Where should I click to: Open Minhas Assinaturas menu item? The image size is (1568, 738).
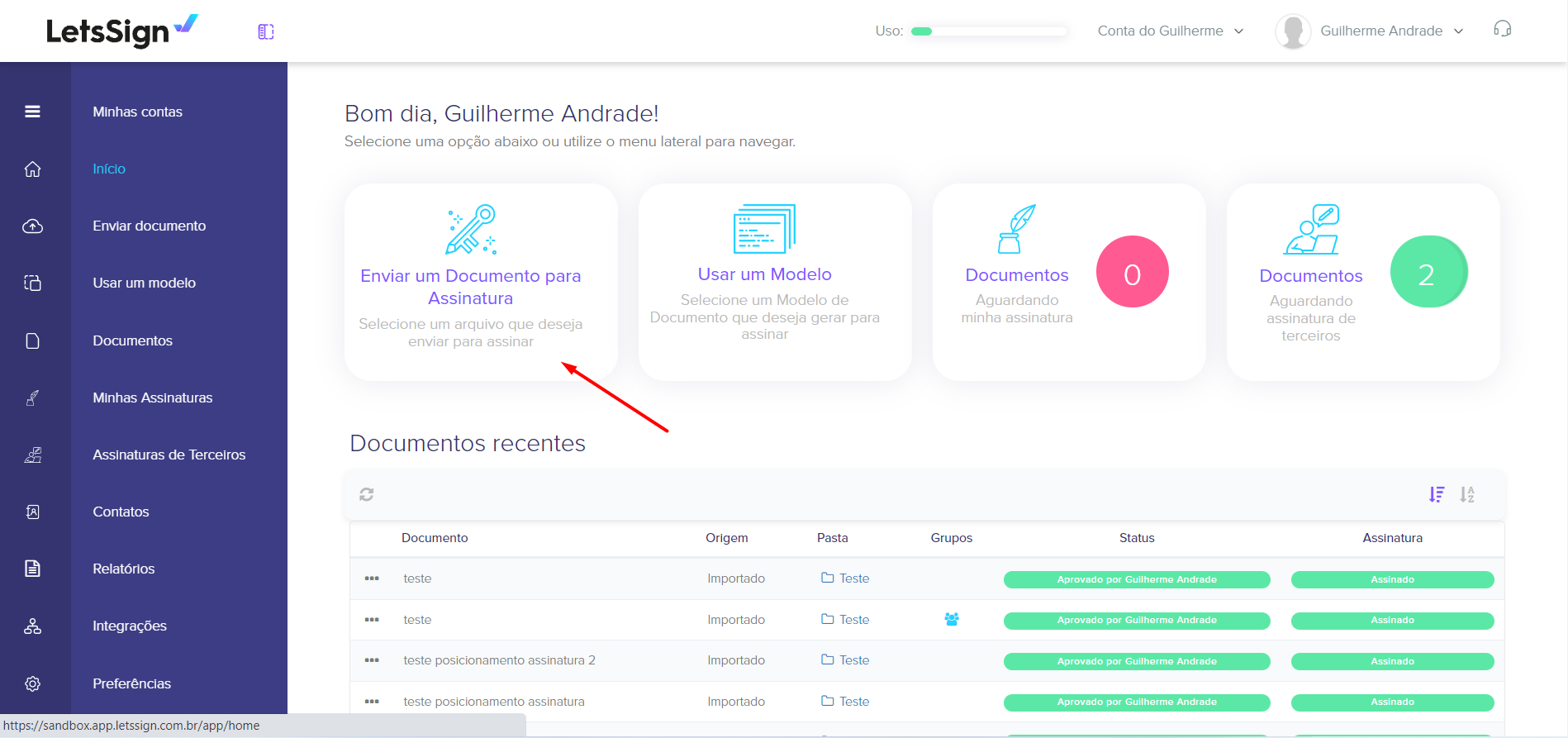153,398
